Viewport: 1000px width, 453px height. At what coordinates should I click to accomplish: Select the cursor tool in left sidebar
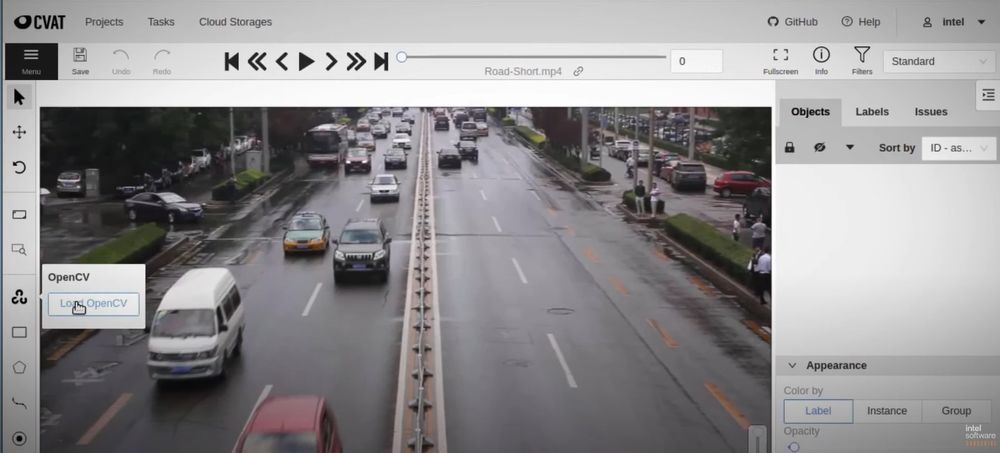(19, 97)
